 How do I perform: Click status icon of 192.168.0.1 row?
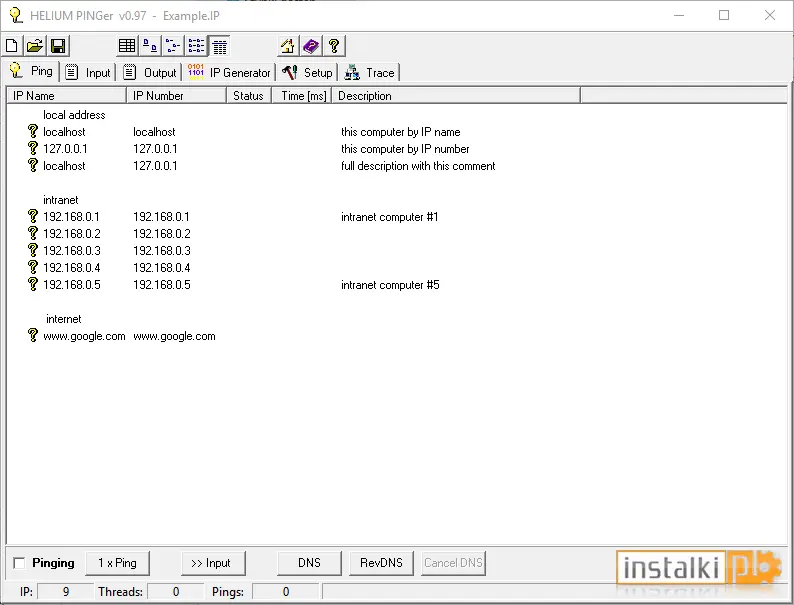click(33, 217)
